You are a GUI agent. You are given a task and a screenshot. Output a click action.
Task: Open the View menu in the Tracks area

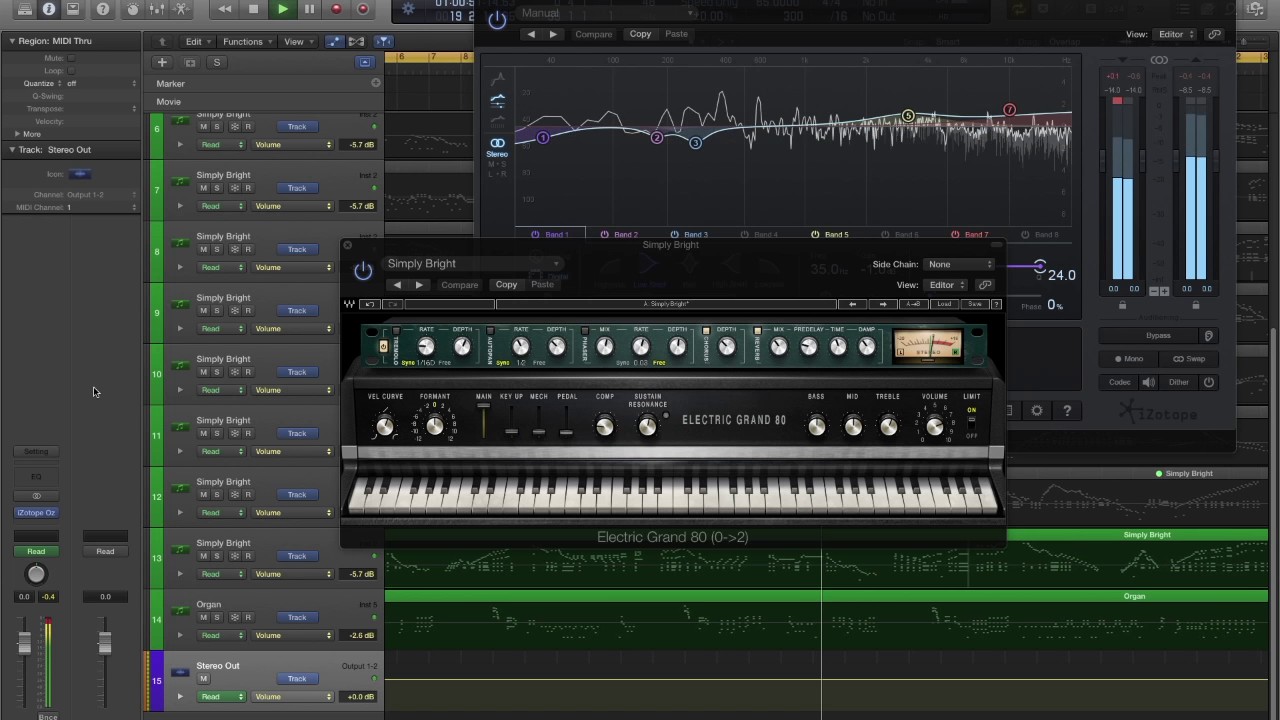[296, 42]
